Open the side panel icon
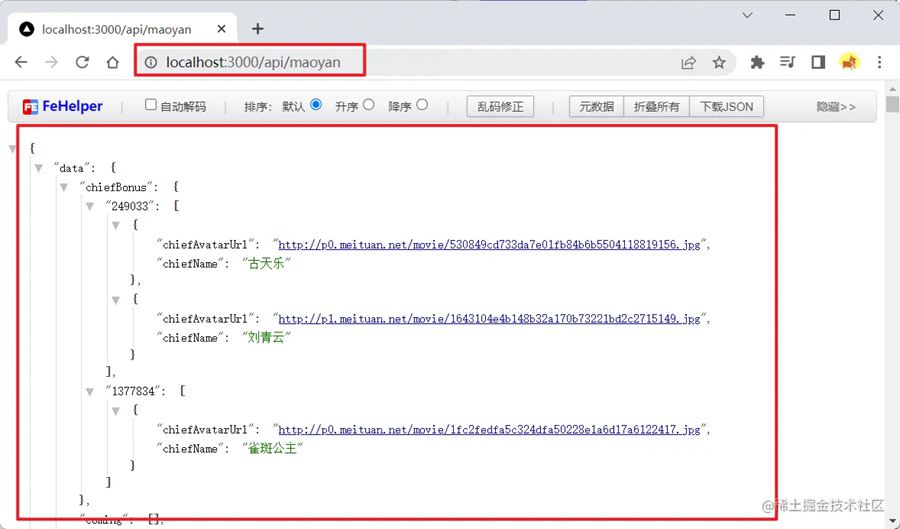 [x=818, y=62]
